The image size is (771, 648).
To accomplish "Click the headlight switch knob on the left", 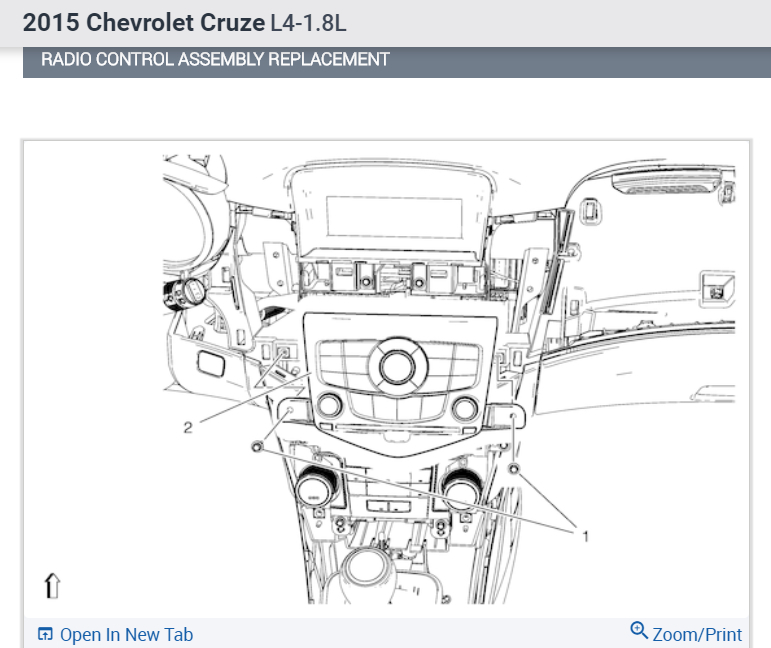I will (184, 295).
